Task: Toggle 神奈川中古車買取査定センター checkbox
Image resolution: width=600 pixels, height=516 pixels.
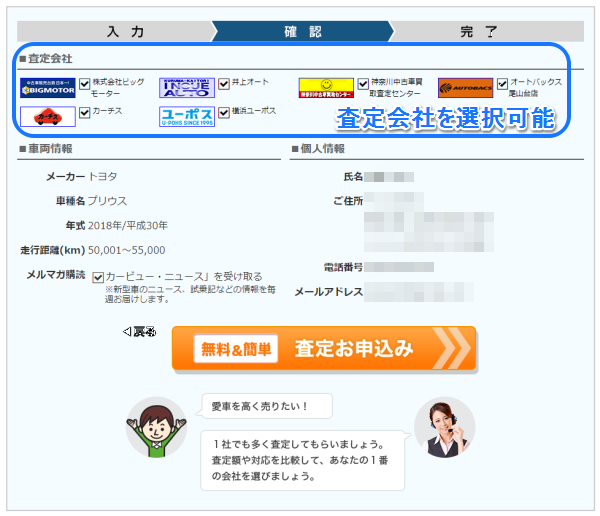Action: tap(363, 84)
